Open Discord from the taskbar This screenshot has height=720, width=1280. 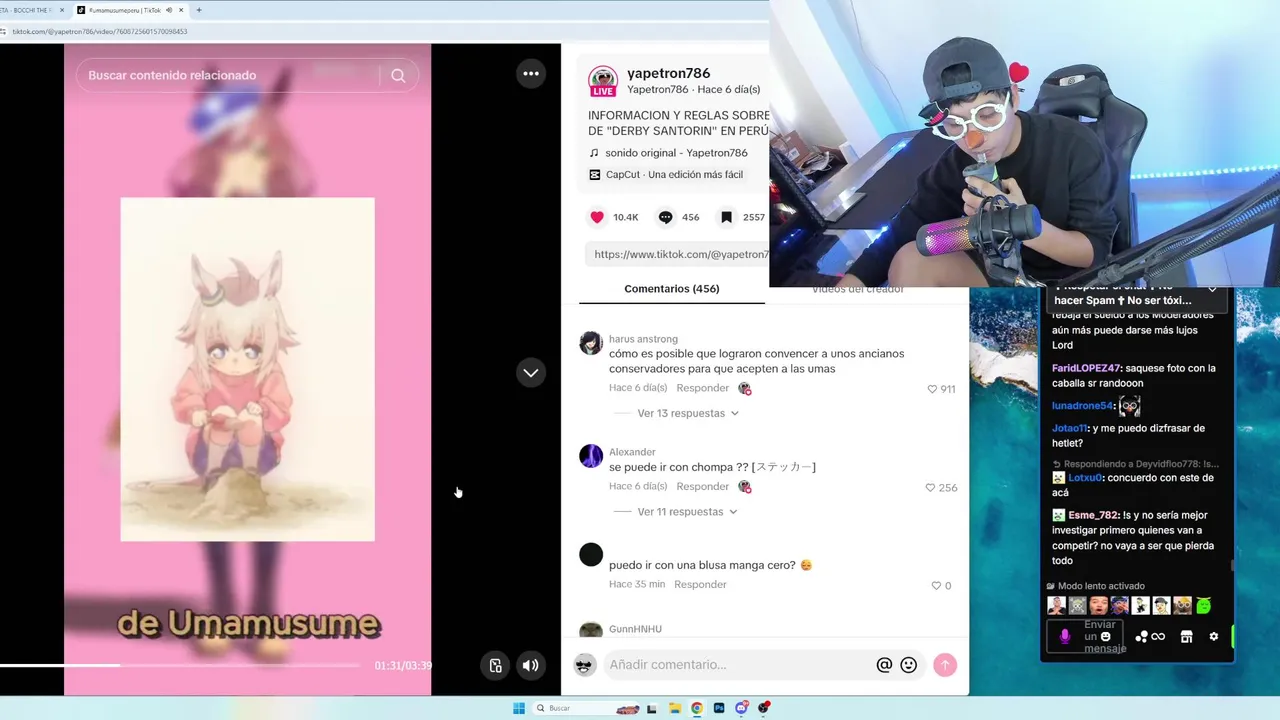click(741, 708)
